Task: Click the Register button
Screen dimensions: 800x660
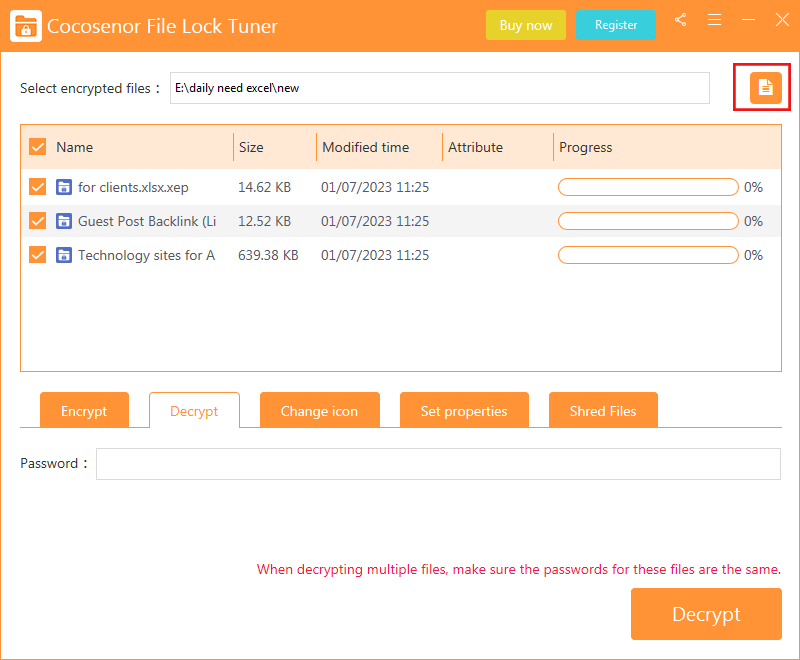Action: coord(616,25)
